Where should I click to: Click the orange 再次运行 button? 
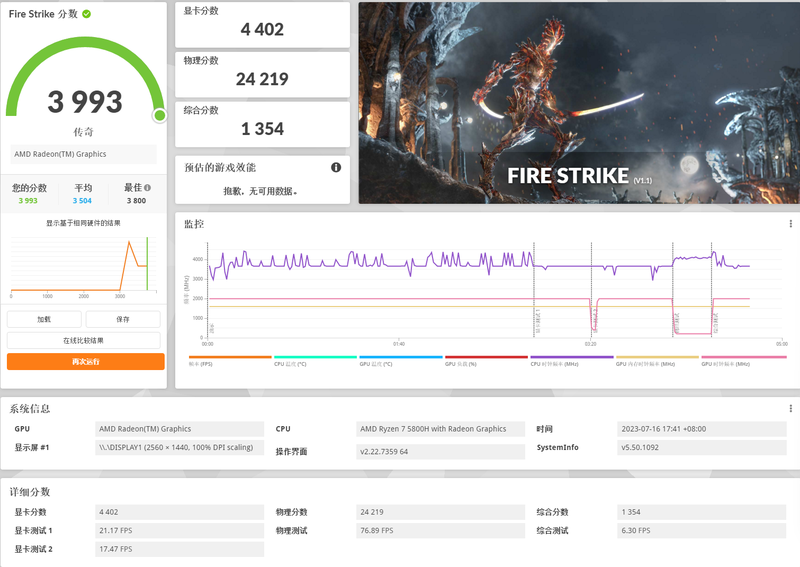[86, 362]
